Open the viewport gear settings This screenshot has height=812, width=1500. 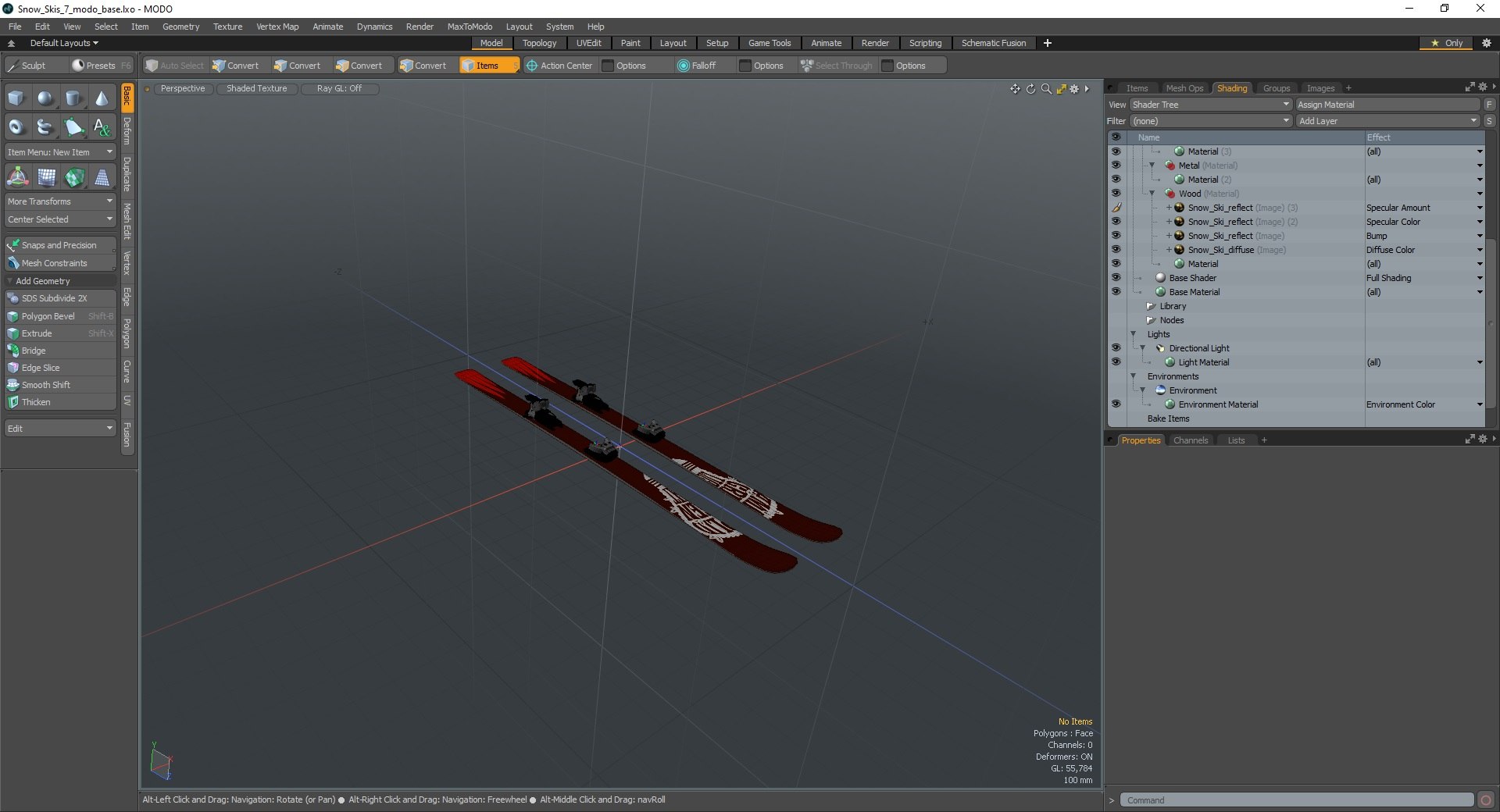pyautogui.click(x=1074, y=89)
